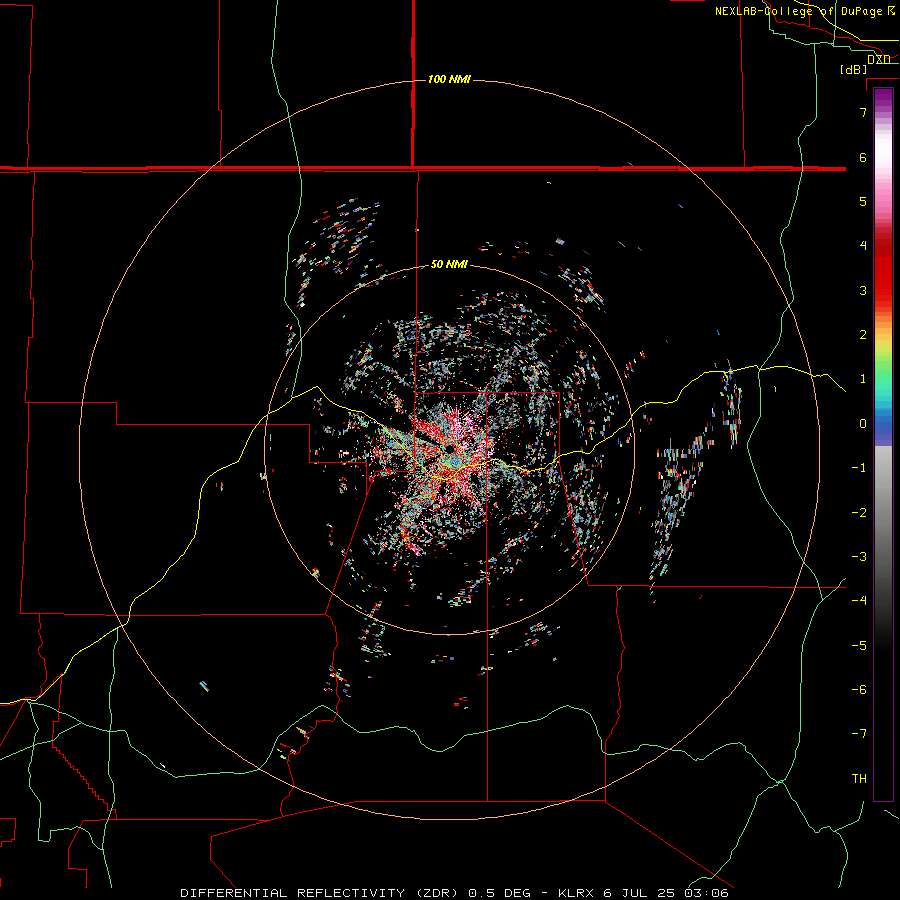Click the TH threshold label on scale
The image size is (900, 900).
[x=859, y=779]
